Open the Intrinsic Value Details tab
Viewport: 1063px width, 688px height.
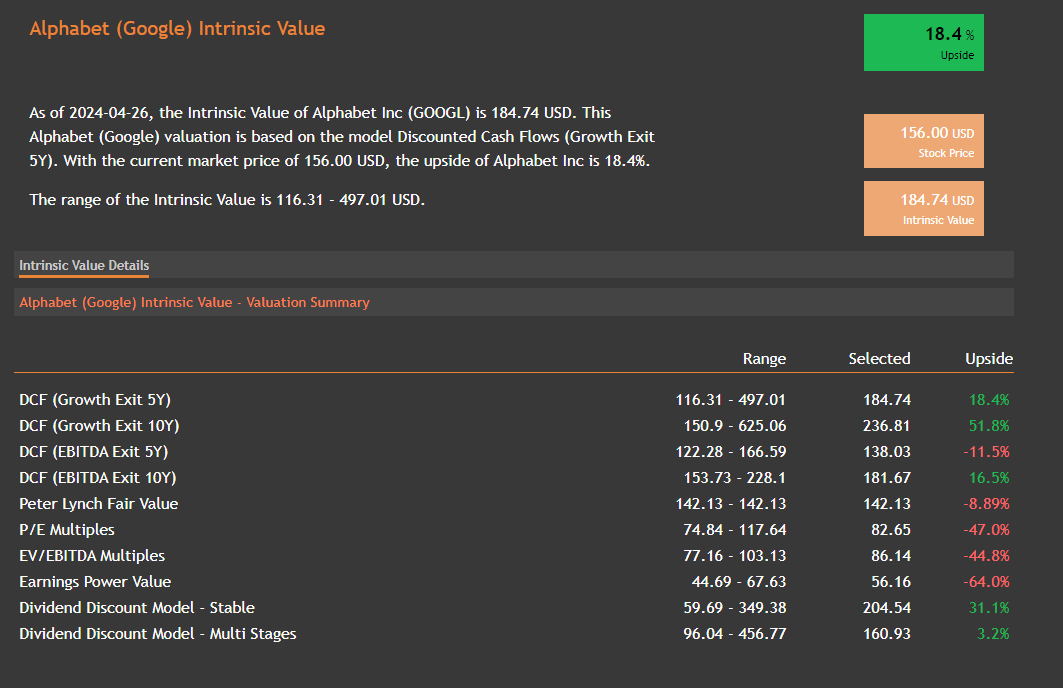tap(84, 266)
